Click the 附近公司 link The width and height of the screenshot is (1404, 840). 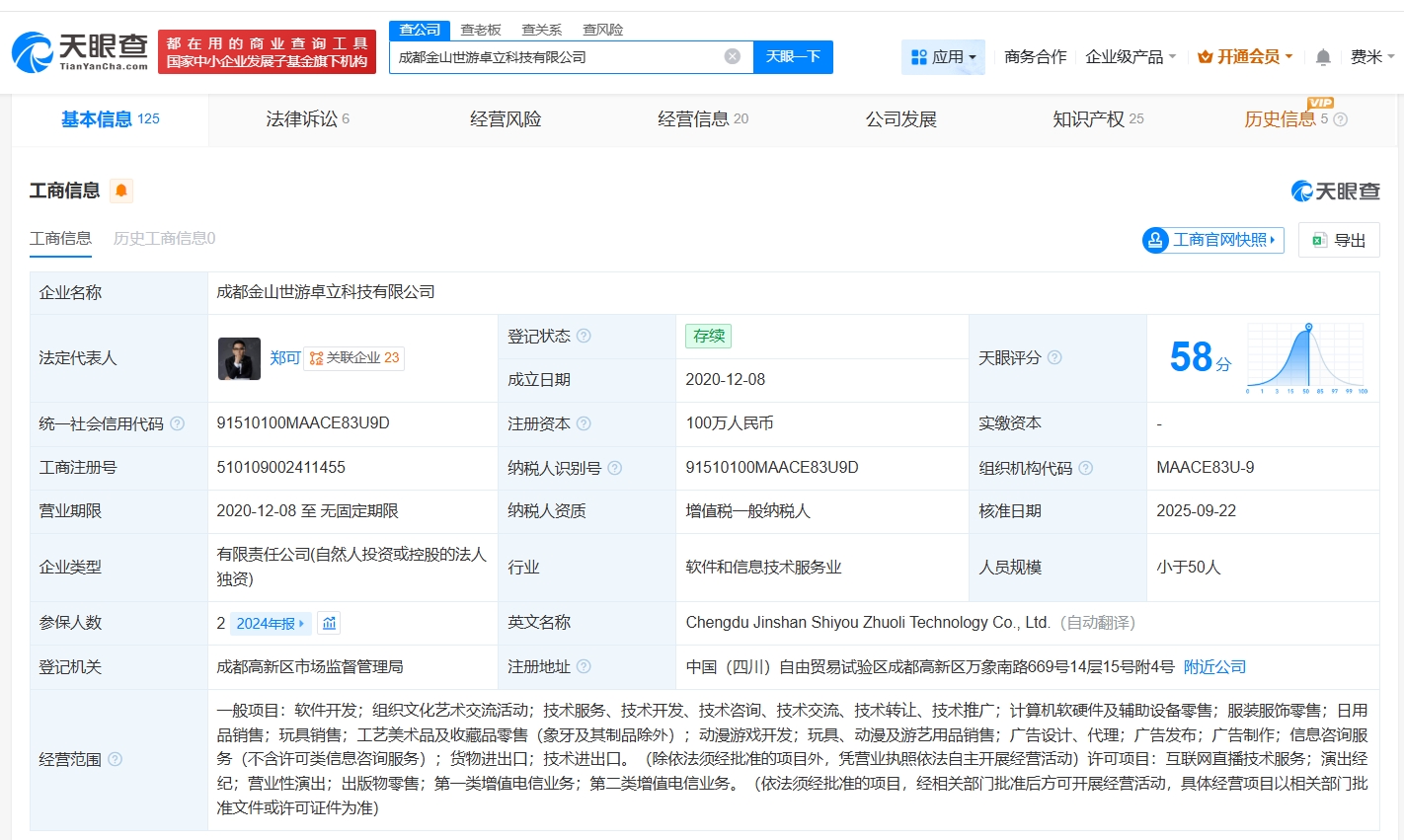click(x=1214, y=667)
